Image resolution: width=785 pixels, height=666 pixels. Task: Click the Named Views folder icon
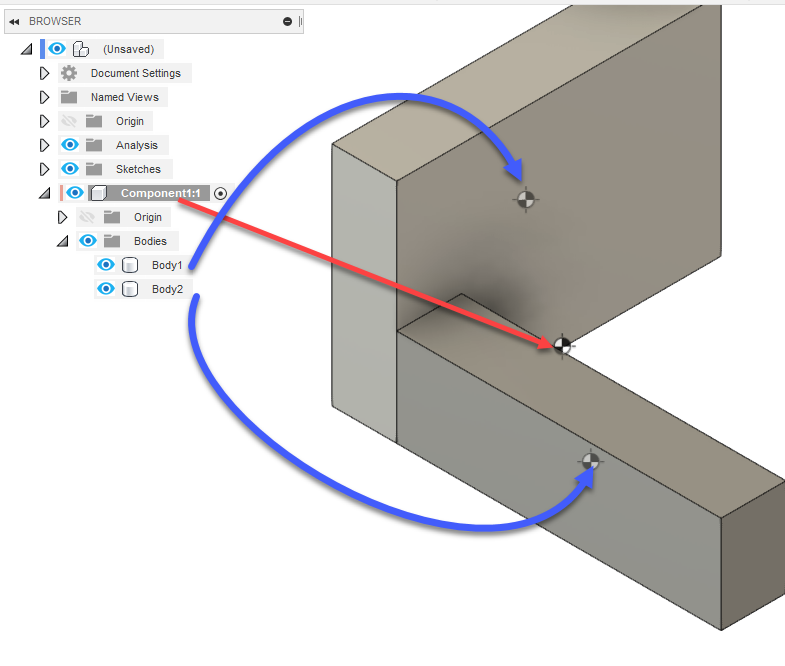point(69,97)
